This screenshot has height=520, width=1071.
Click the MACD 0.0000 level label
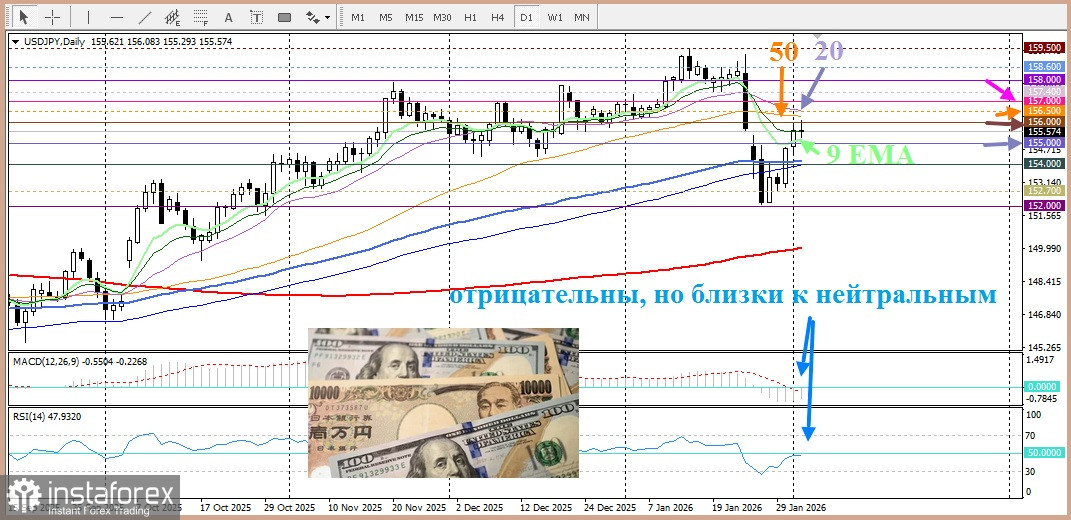(1044, 387)
